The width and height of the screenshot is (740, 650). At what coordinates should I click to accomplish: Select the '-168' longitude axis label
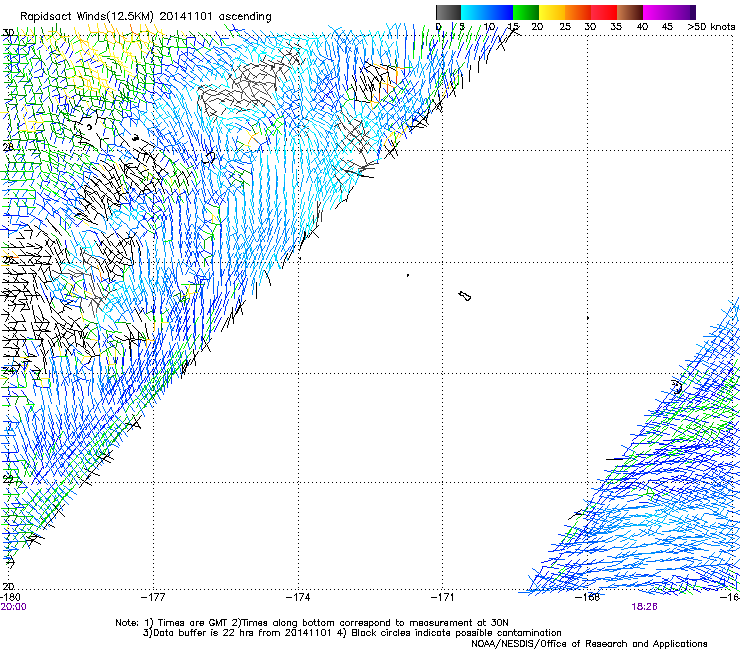pos(588,597)
